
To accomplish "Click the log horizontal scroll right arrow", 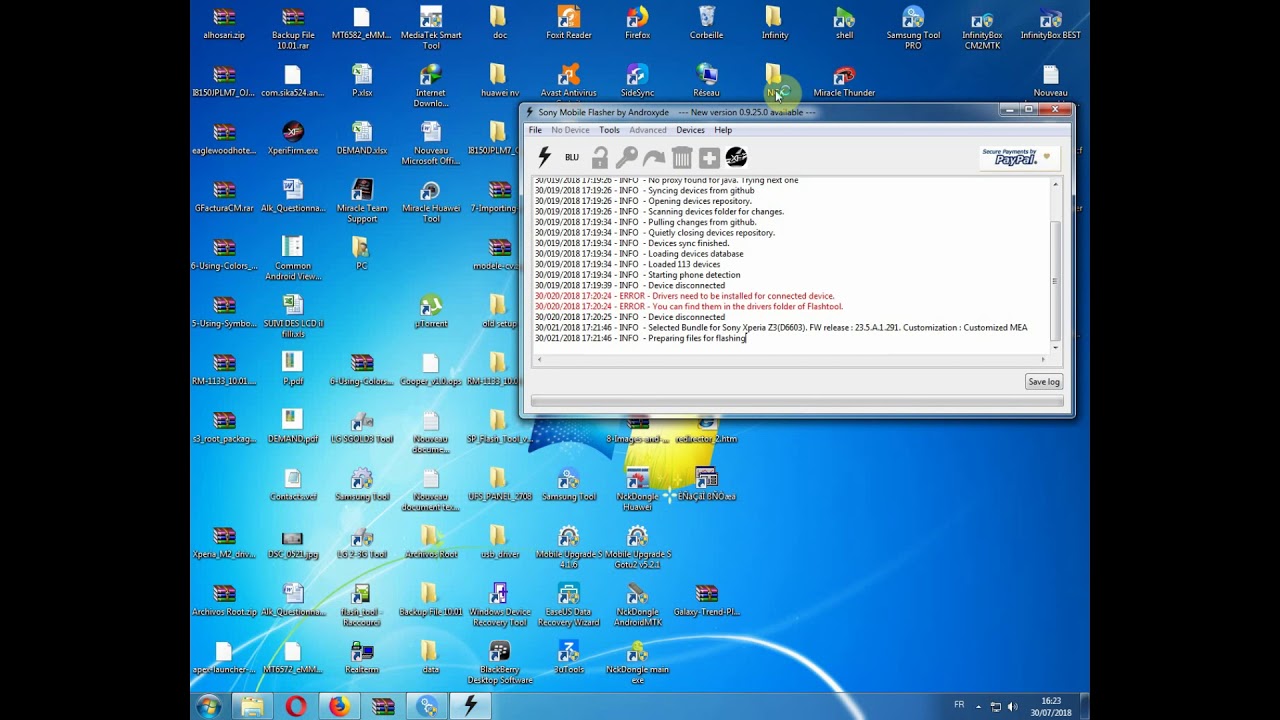I will pos(1042,359).
